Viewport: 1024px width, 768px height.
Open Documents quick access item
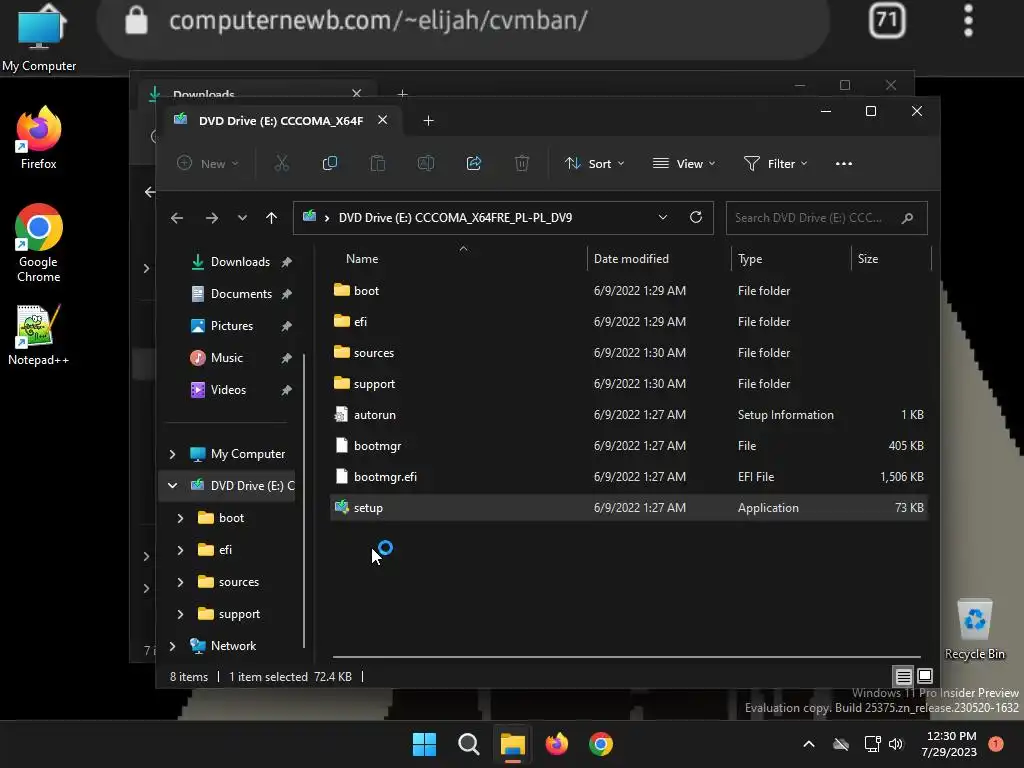point(240,294)
